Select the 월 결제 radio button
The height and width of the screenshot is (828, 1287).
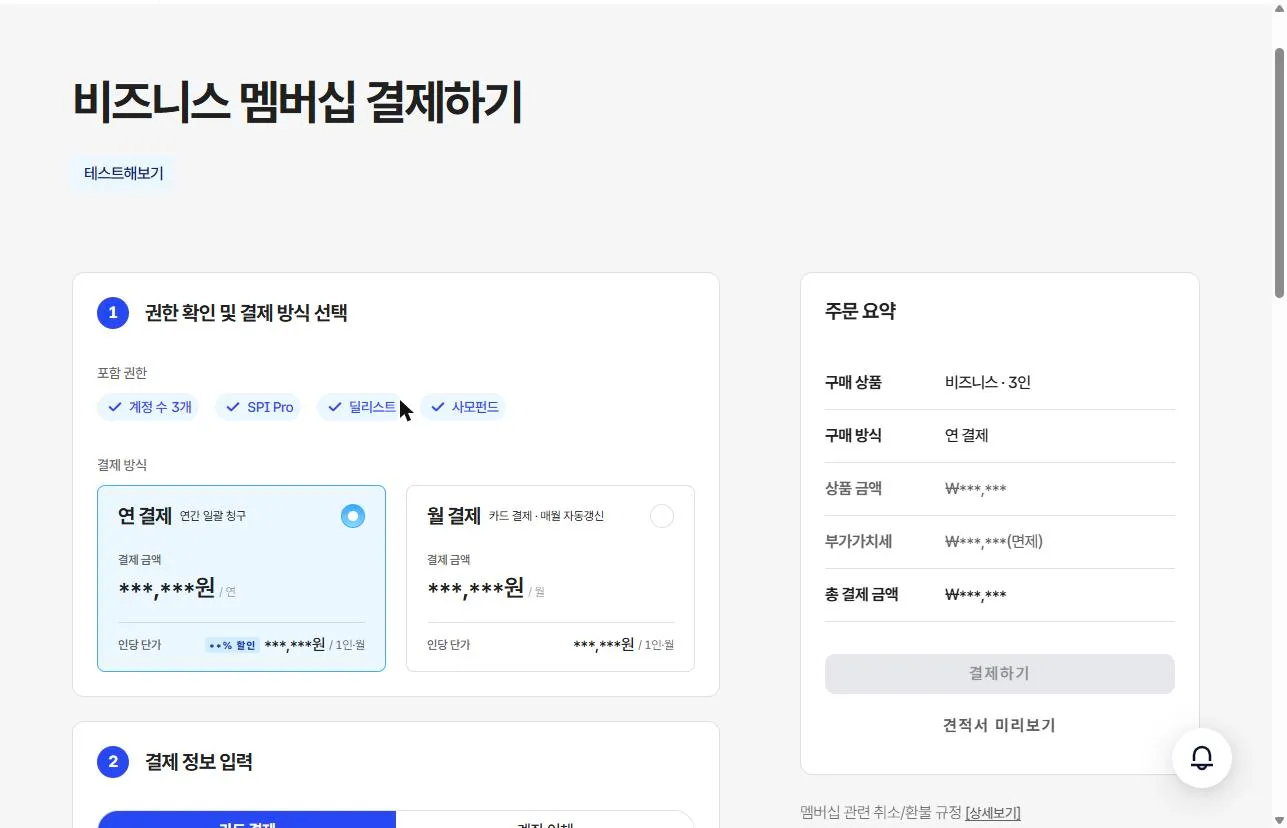click(x=662, y=516)
